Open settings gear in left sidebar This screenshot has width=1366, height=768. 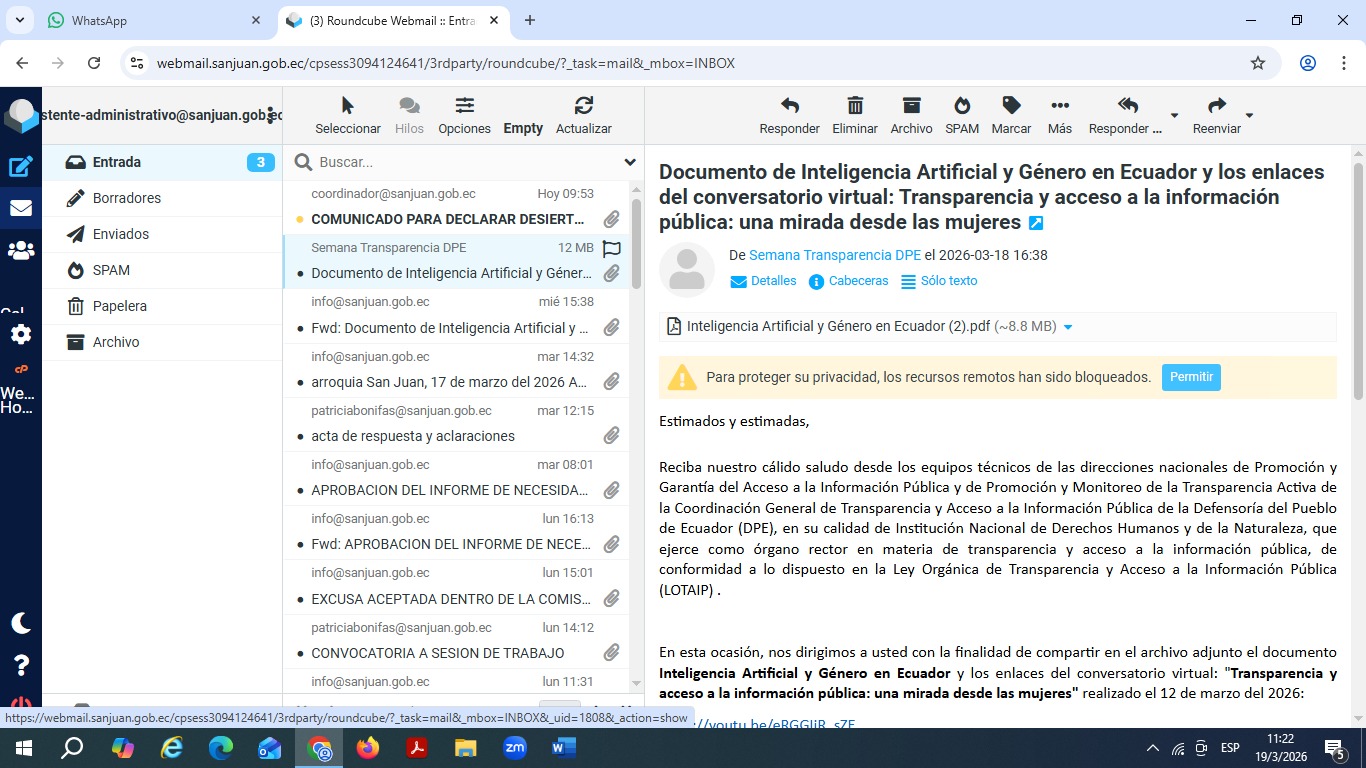tap(21, 334)
